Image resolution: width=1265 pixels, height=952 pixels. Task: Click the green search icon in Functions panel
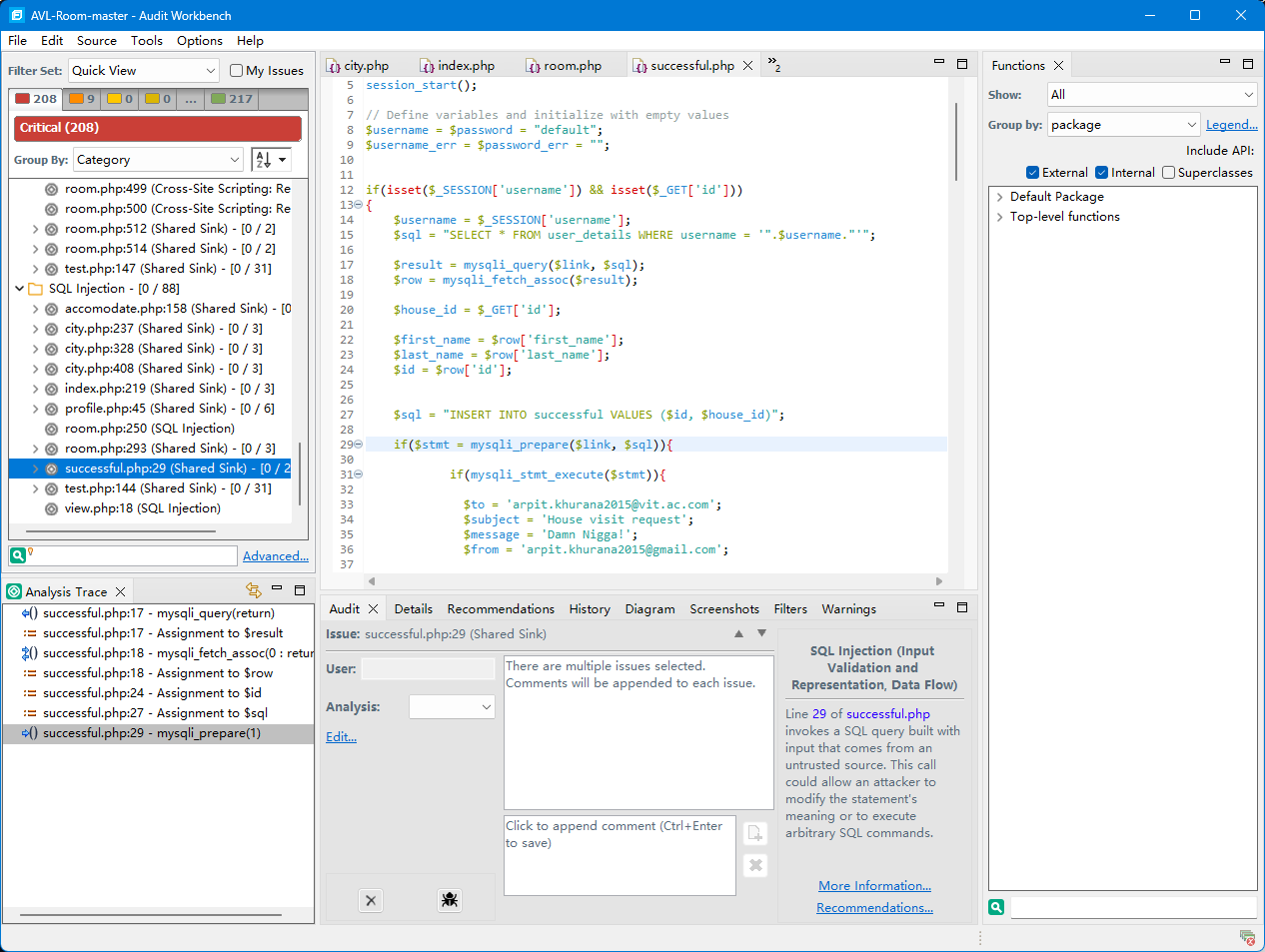coord(996,907)
